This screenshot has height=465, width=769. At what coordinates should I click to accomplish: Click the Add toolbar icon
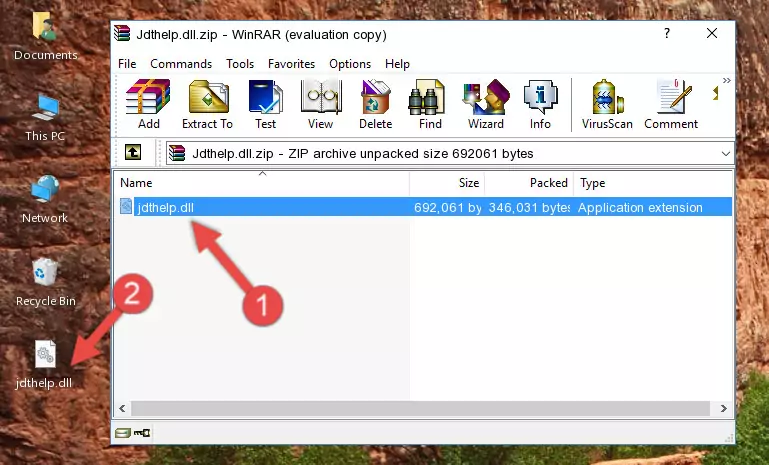(148, 104)
